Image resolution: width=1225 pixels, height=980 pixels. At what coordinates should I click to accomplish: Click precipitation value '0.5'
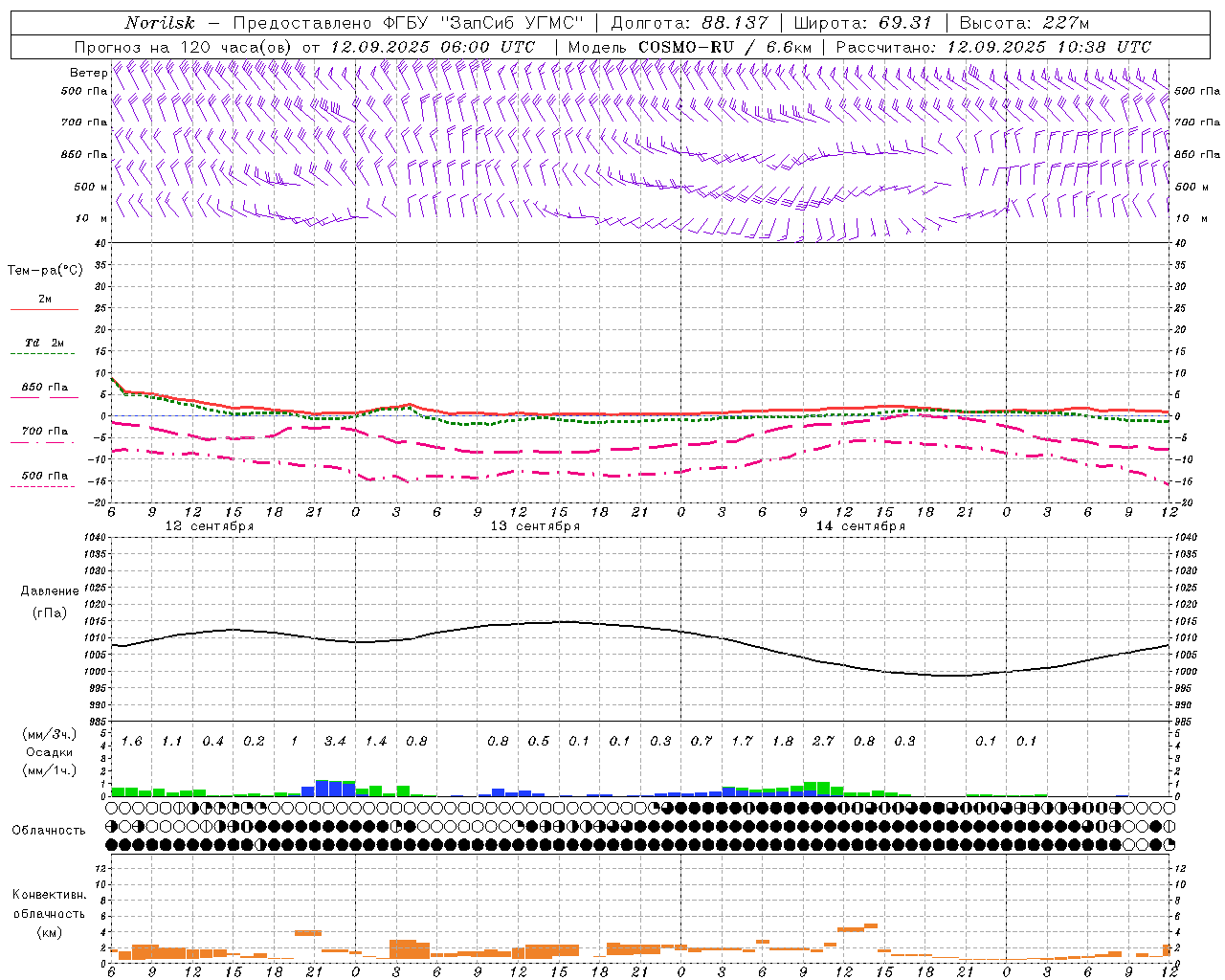coord(539,742)
